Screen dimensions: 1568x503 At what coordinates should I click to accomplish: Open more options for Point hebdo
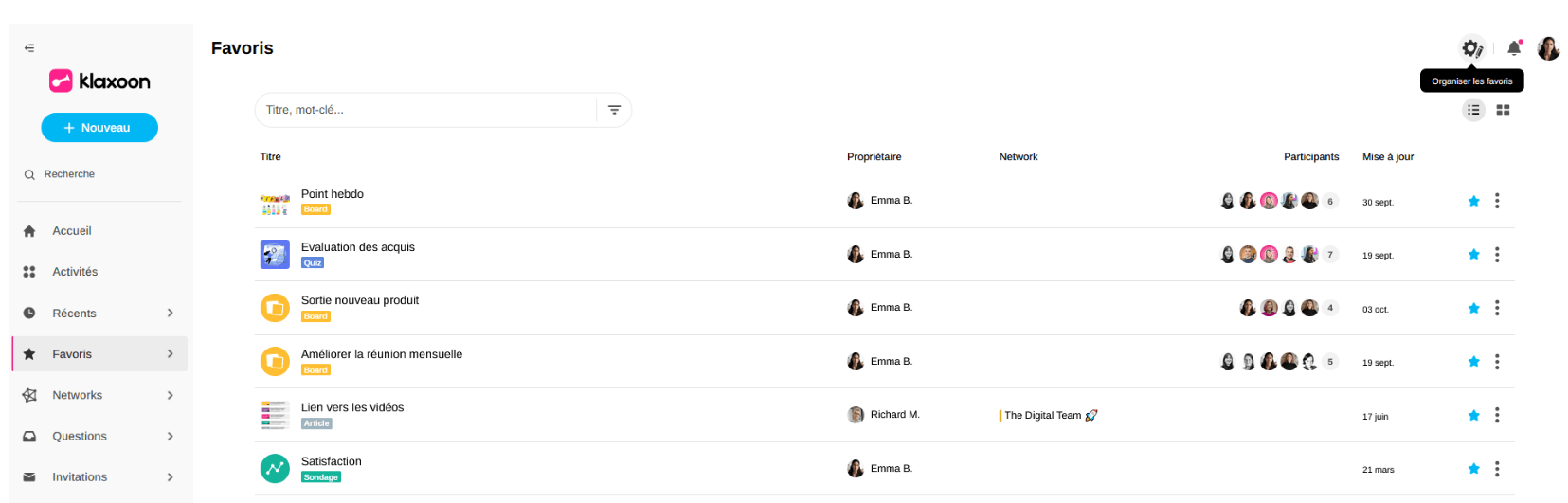(x=1497, y=201)
